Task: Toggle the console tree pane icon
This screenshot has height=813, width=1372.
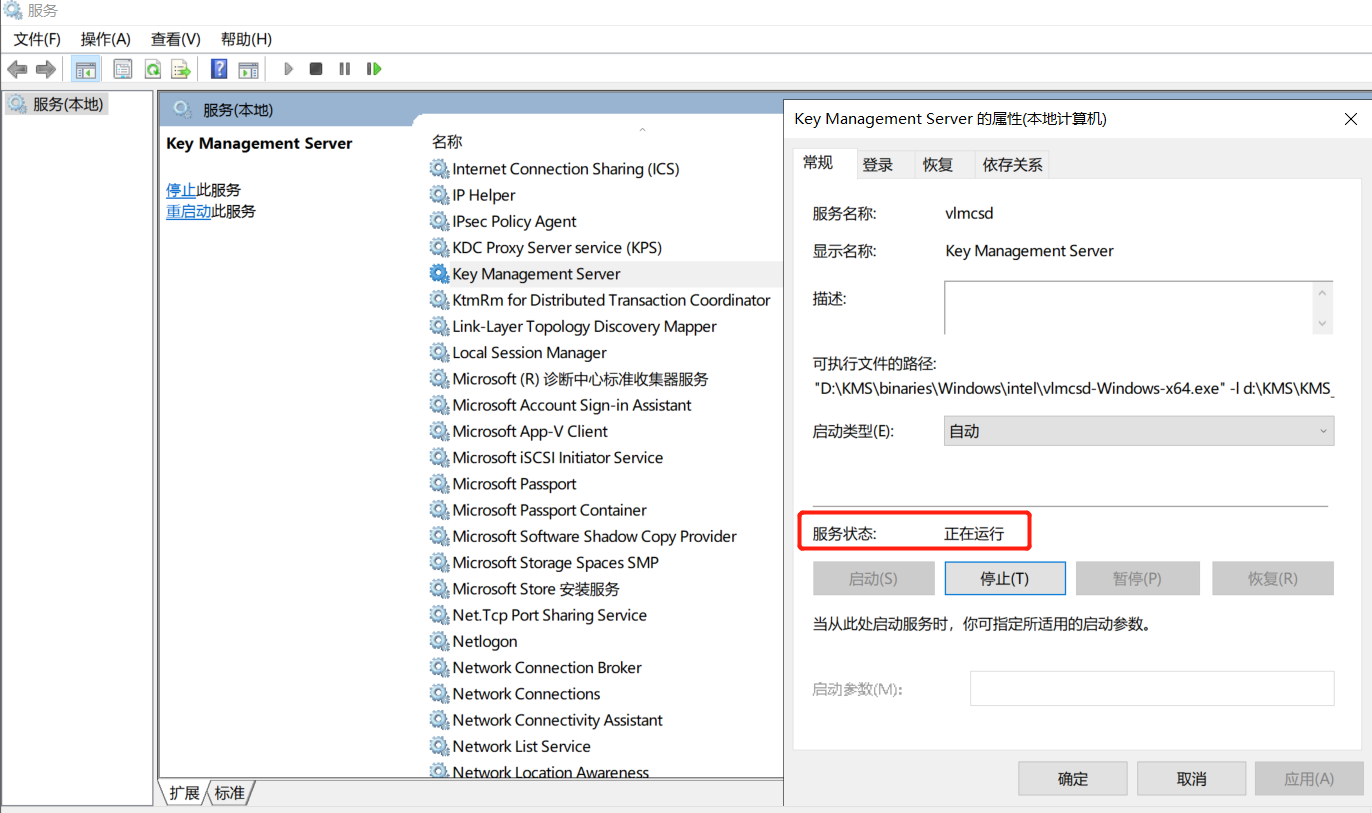Action: (x=86, y=68)
